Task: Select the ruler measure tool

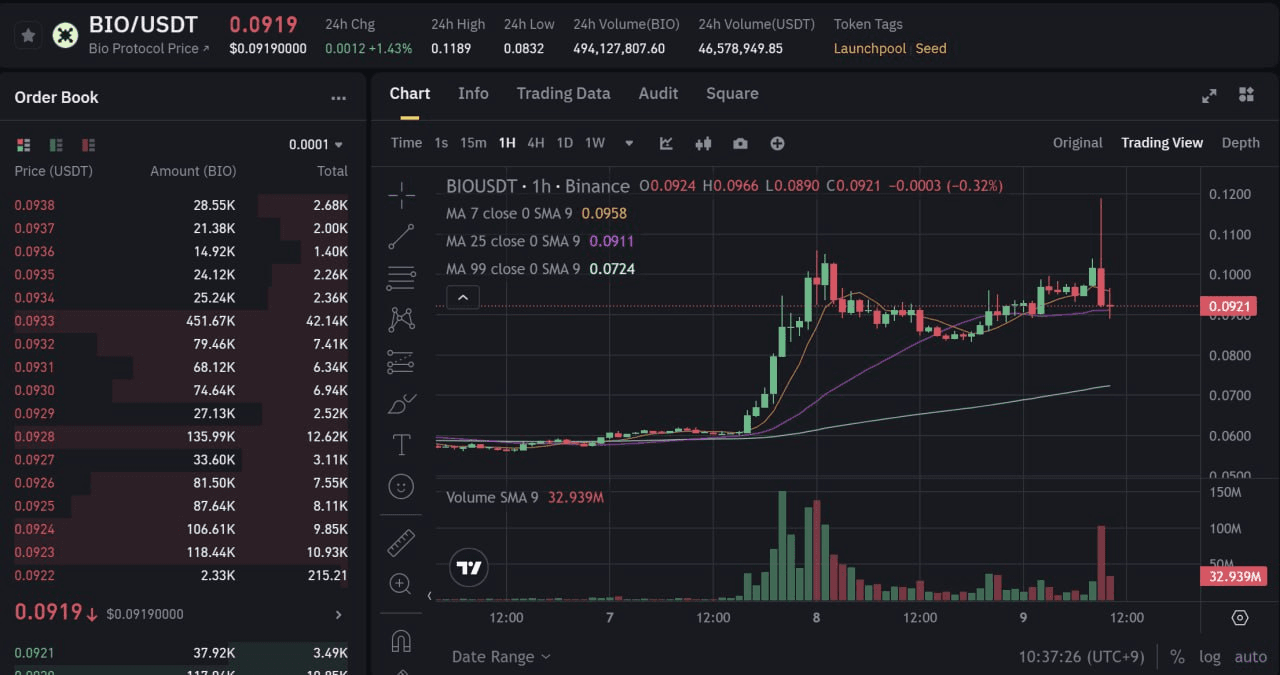Action: 401,542
